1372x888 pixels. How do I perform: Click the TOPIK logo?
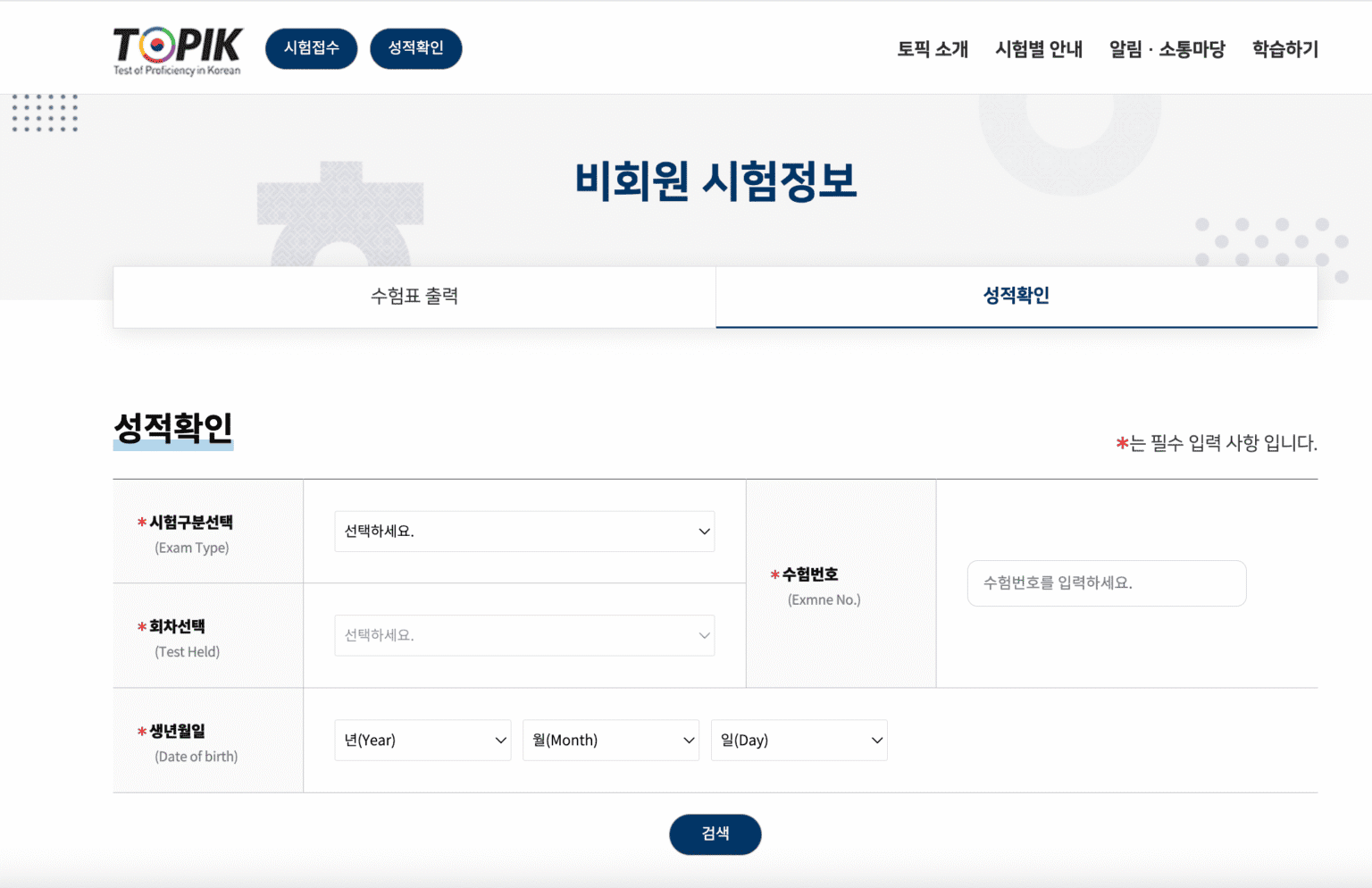tap(177, 50)
